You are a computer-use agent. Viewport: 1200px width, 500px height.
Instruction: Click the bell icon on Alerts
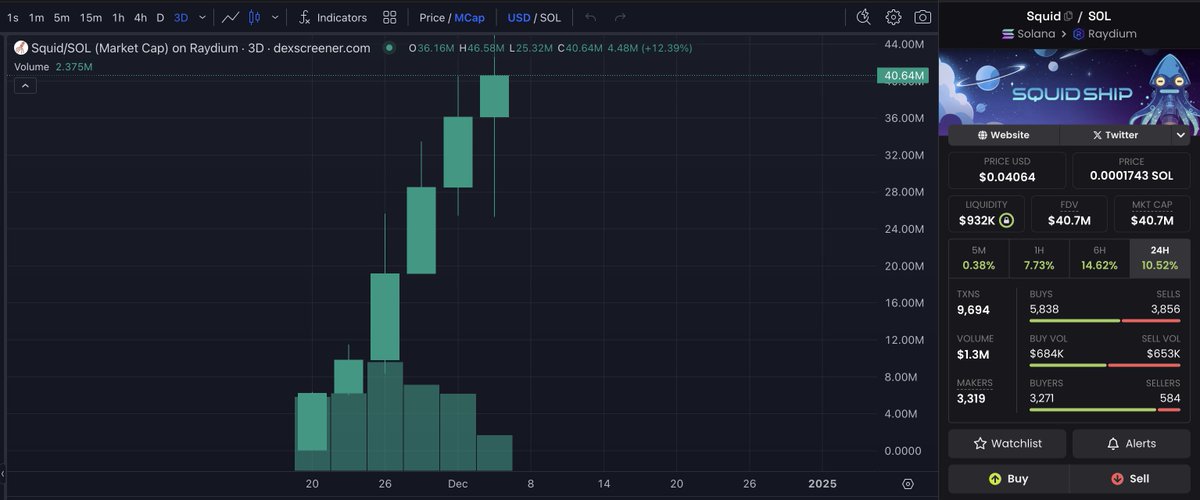(x=1113, y=443)
